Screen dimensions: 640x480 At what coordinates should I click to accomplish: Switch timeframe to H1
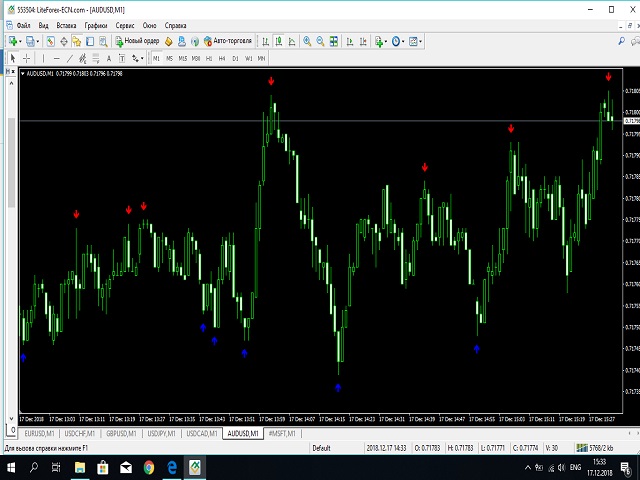click(x=209, y=59)
